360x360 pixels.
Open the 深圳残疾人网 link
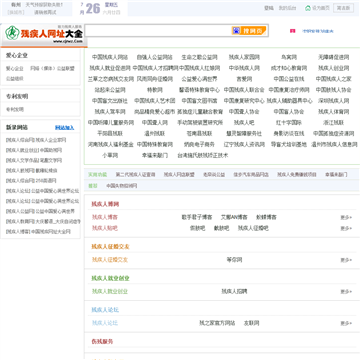tap(333, 101)
